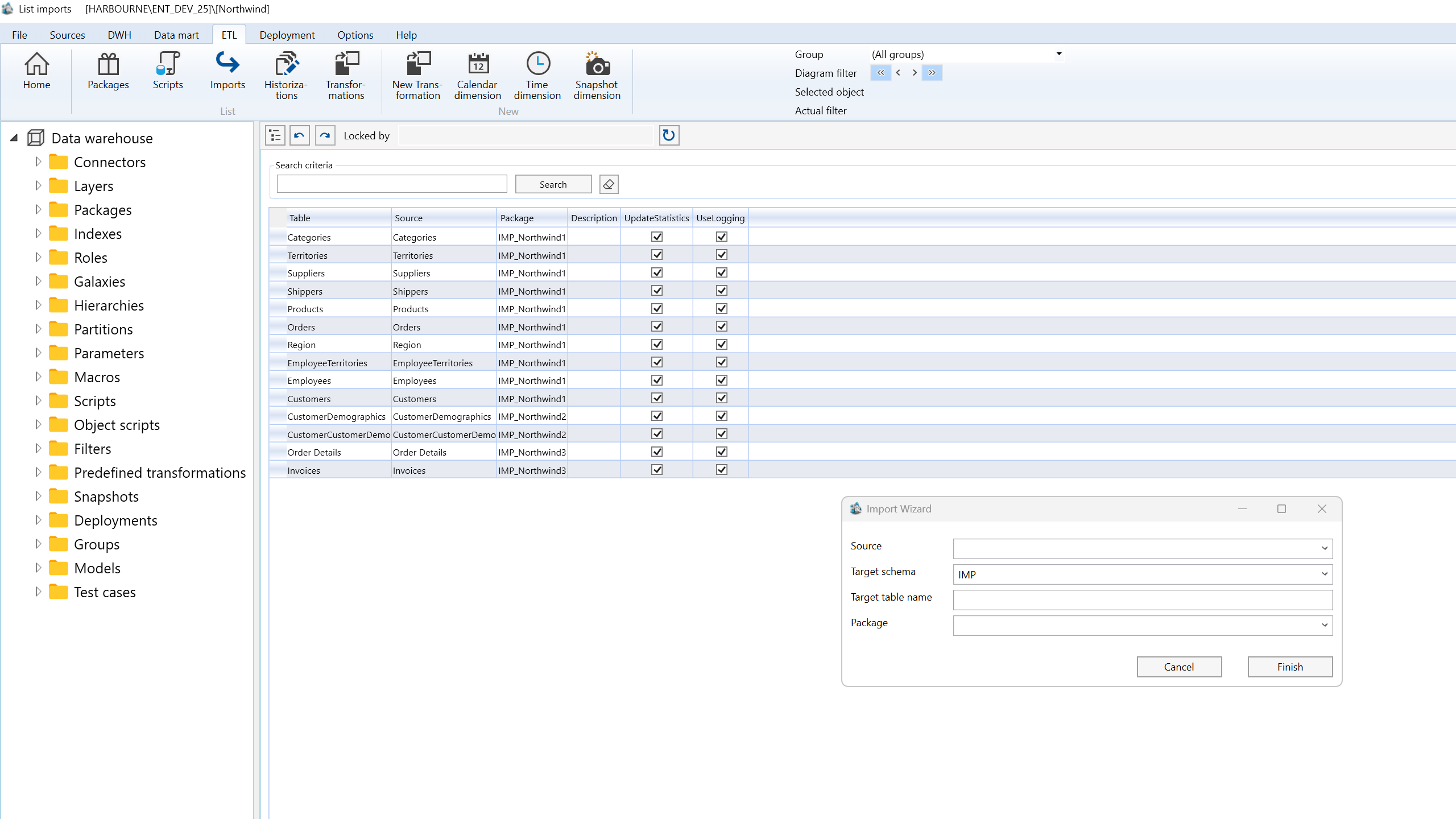Select the Partitions tree item
The image size is (1456, 819).
pos(103,329)
